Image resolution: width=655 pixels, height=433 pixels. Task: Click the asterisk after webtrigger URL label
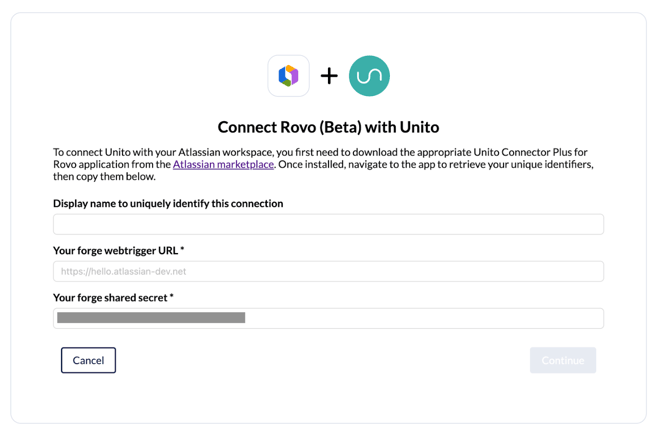click(x=182, y=250)
